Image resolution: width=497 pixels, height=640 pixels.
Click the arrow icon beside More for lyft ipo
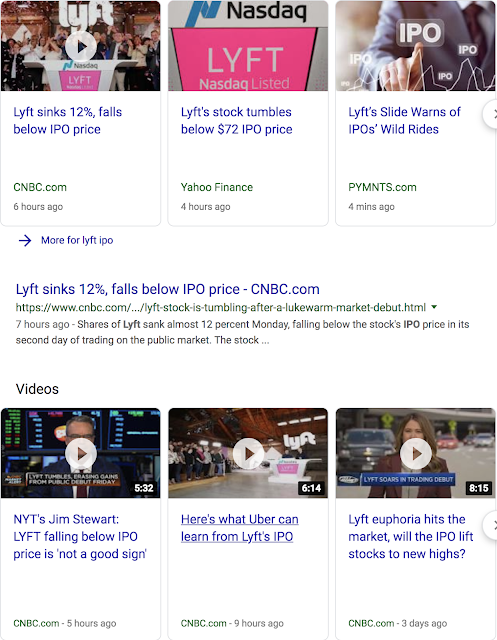coord(25,240)
